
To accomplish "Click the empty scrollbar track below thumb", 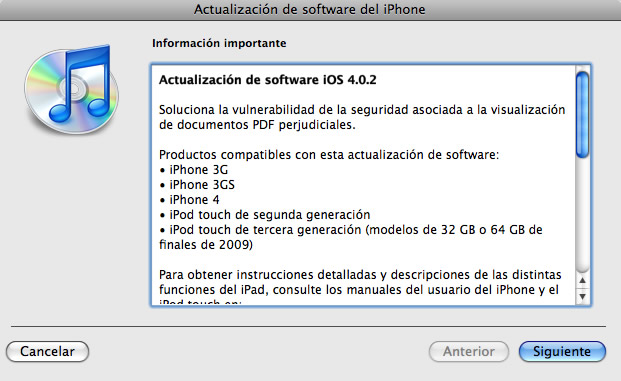I will tap(582, 215).
